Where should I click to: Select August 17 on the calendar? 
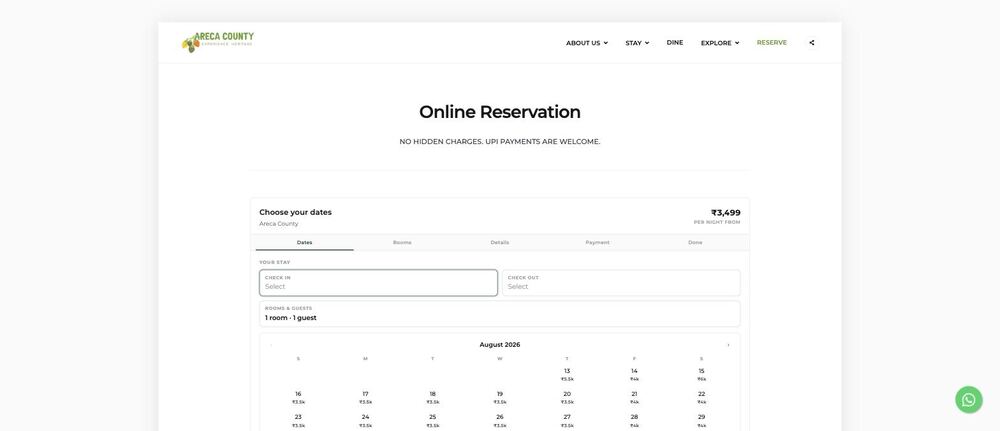click(365, 398)
